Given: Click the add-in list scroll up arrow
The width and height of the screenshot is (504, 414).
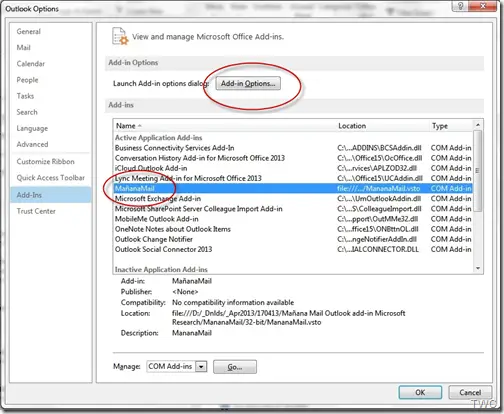Looking at the screenshot, I should (478, 125).
